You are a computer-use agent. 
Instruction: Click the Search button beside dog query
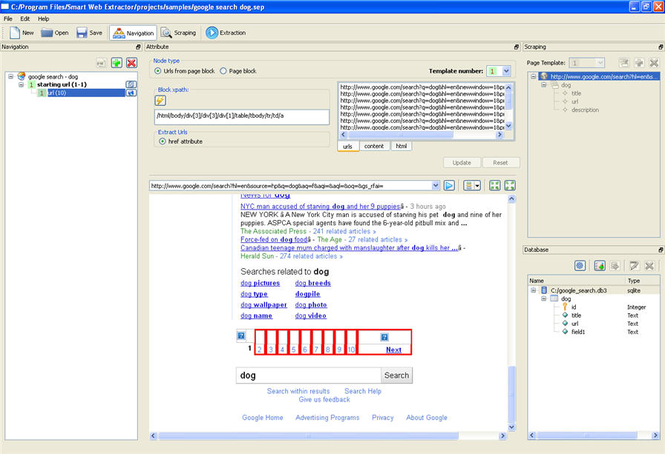(x=397, y=375)
